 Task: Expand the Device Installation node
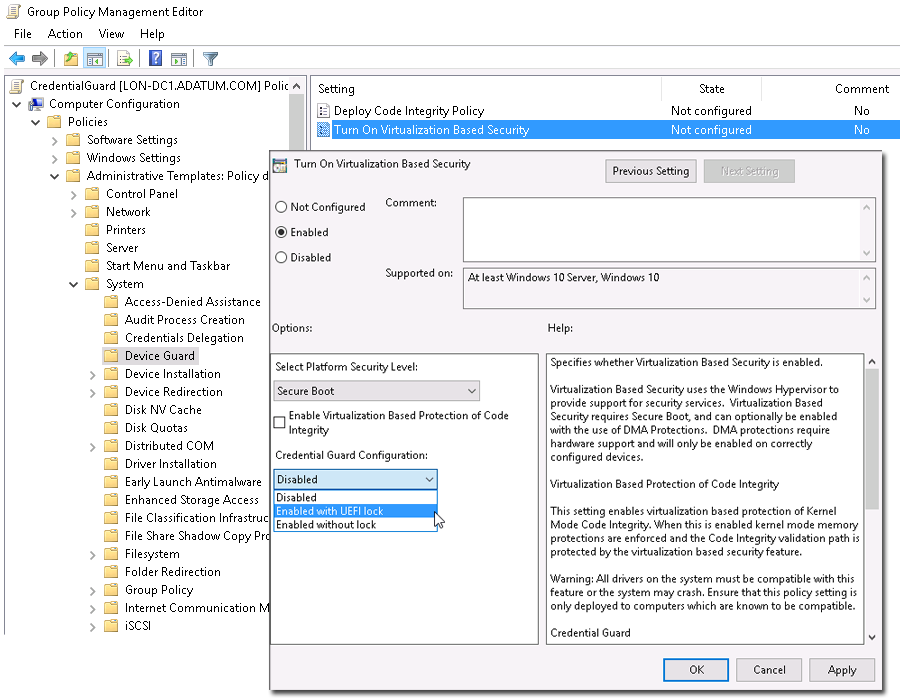(x=92, y=375)
